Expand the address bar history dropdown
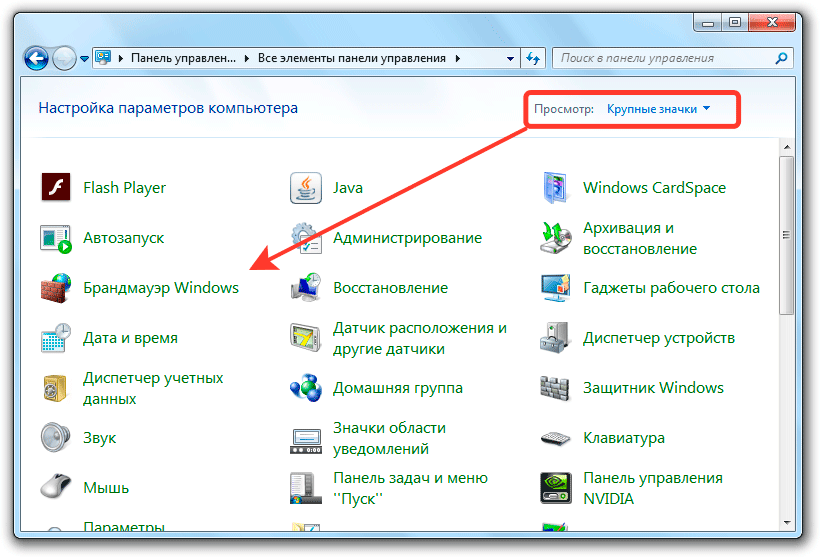 (x=510, y=59)
